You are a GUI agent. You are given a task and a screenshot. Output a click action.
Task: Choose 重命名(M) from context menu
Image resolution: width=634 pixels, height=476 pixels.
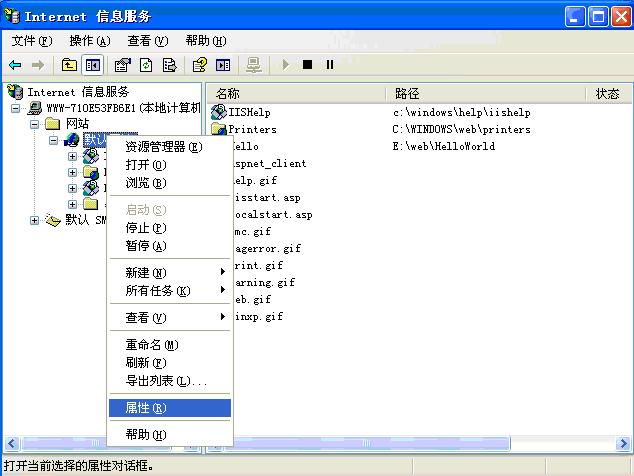(x=170, y=345)
